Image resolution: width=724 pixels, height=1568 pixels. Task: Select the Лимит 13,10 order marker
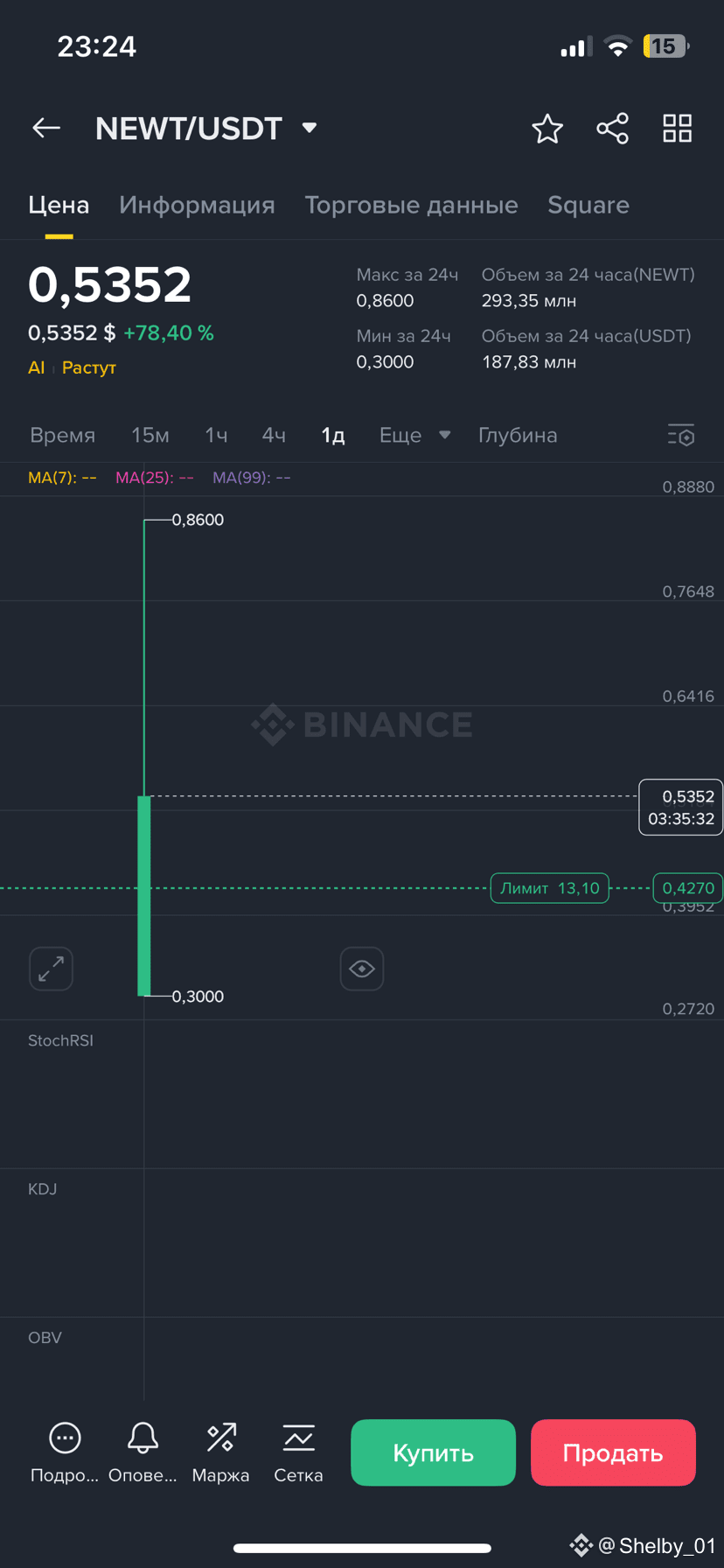(x=550, y=888)
